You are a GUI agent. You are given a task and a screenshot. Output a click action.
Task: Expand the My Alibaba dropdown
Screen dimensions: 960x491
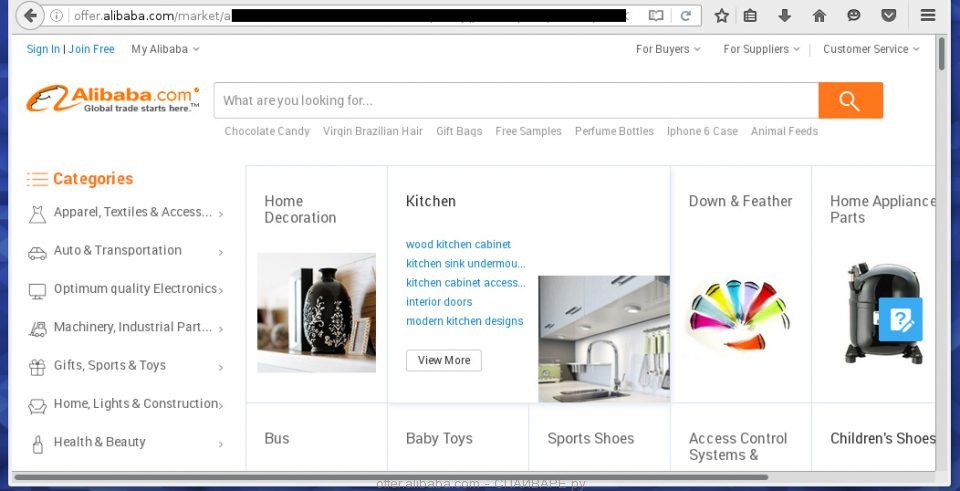pos(165,49)
